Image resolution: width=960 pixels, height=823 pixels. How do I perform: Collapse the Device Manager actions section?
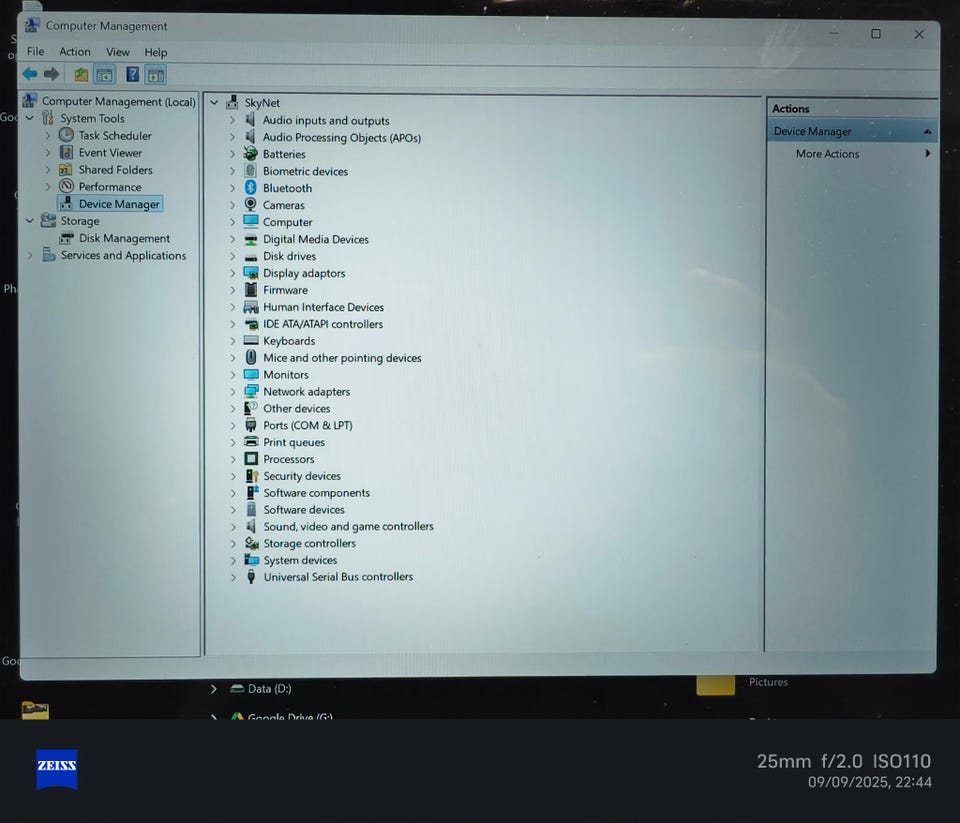[x=928, y=131]
